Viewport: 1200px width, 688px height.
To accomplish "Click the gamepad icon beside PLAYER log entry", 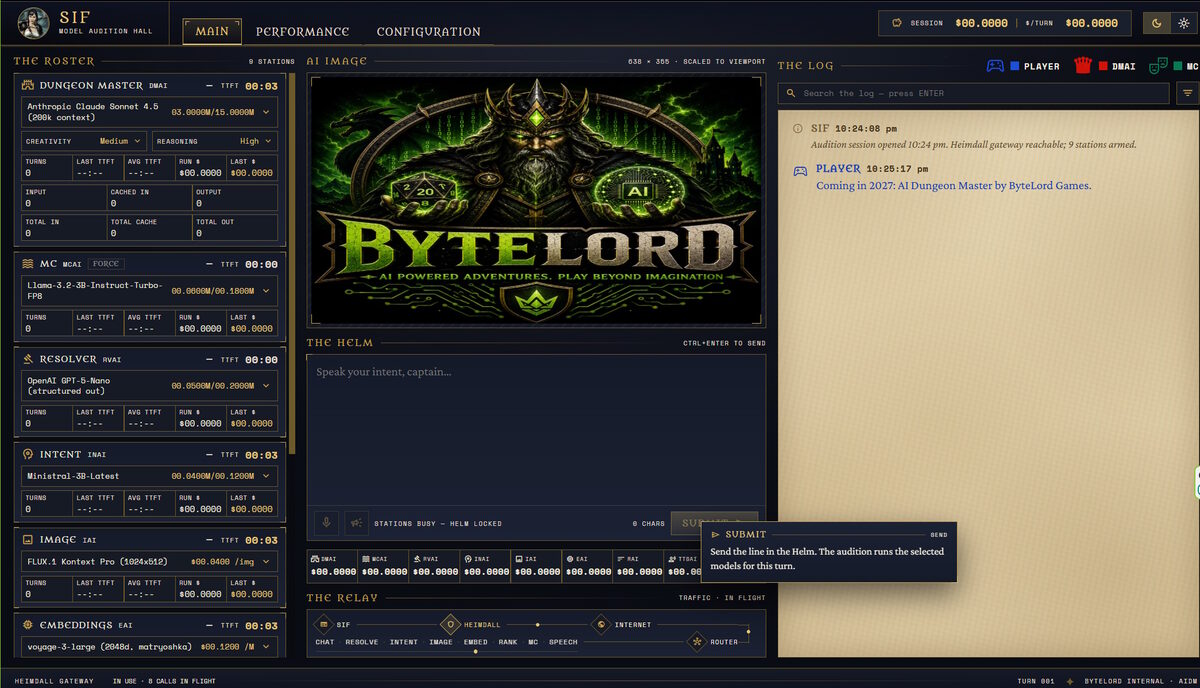I will tap(800, 170).
